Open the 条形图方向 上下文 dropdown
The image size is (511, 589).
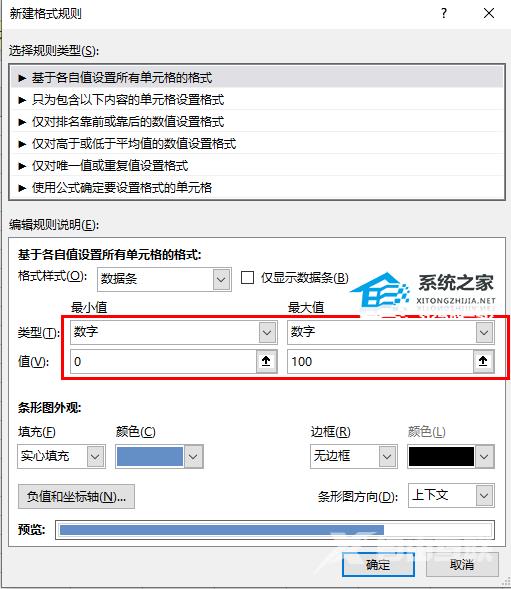pos(451,496)
